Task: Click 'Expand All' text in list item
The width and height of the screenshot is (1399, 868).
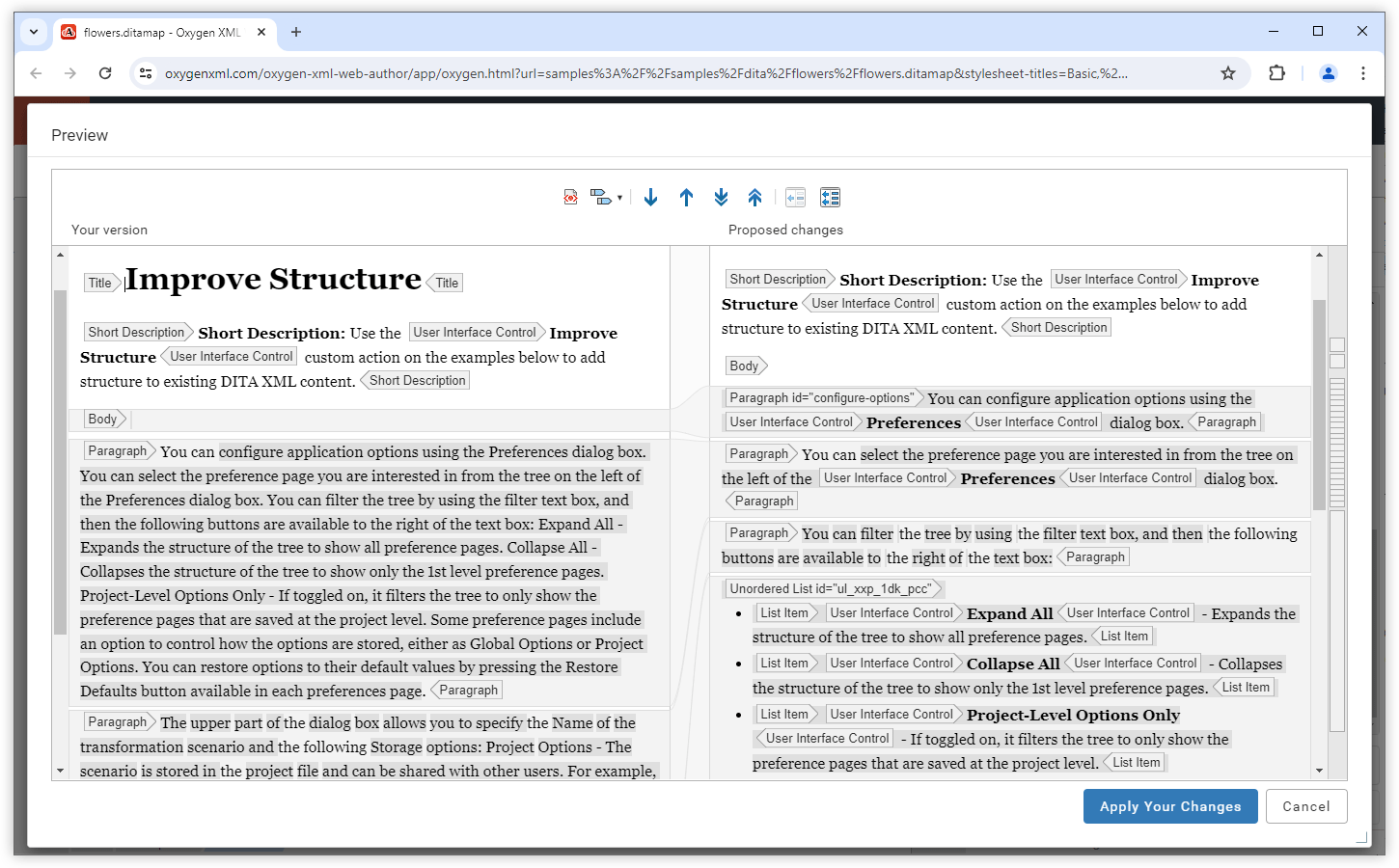Action: click(x=1010, y=613)
